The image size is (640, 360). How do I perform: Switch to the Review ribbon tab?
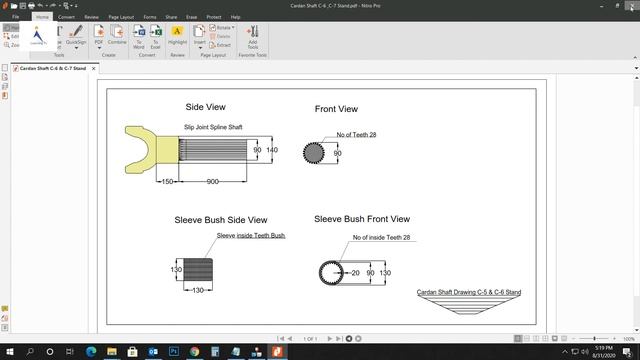click(x=91, y=17)
